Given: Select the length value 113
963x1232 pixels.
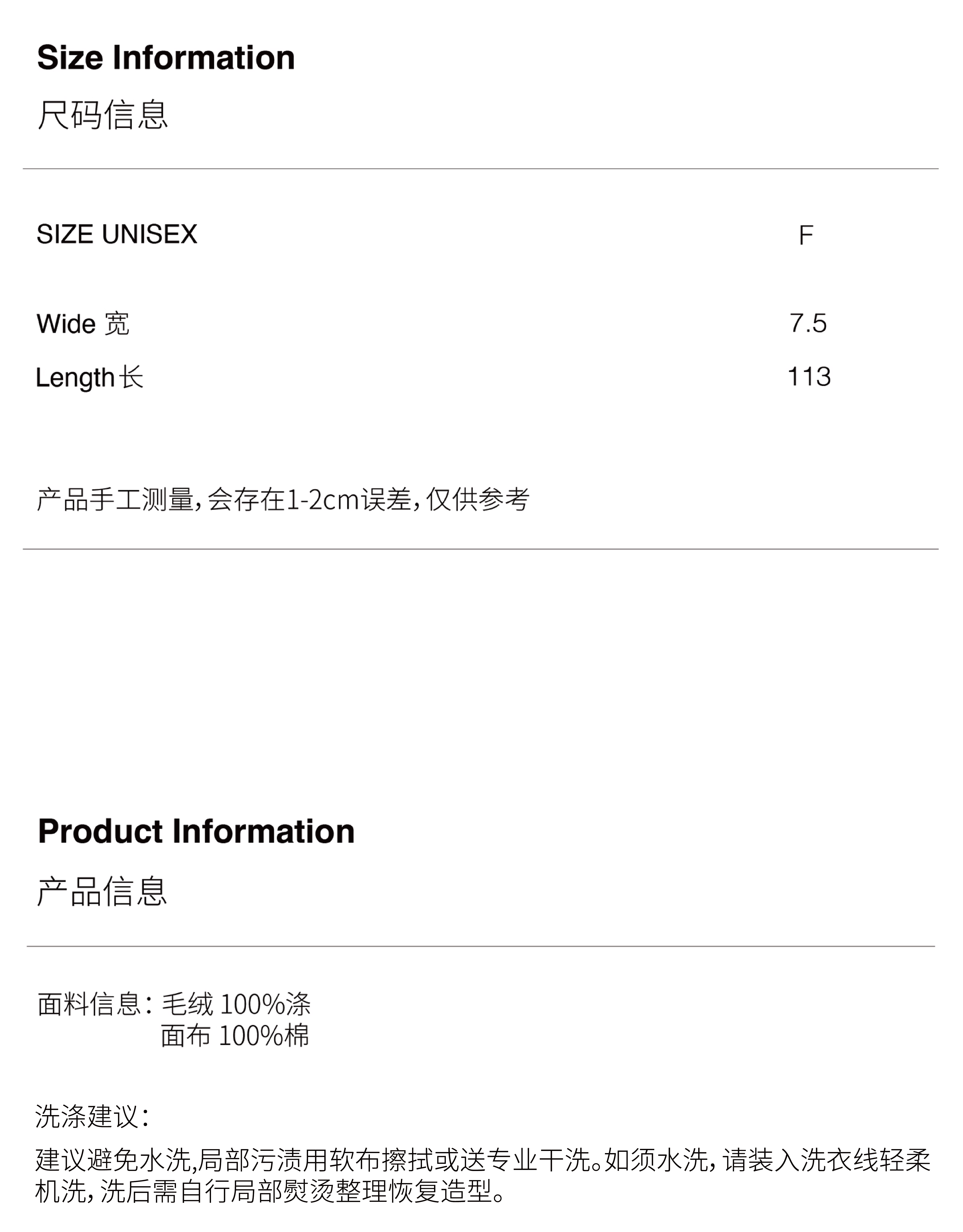Looking at the screenshot, I should 809,377.
